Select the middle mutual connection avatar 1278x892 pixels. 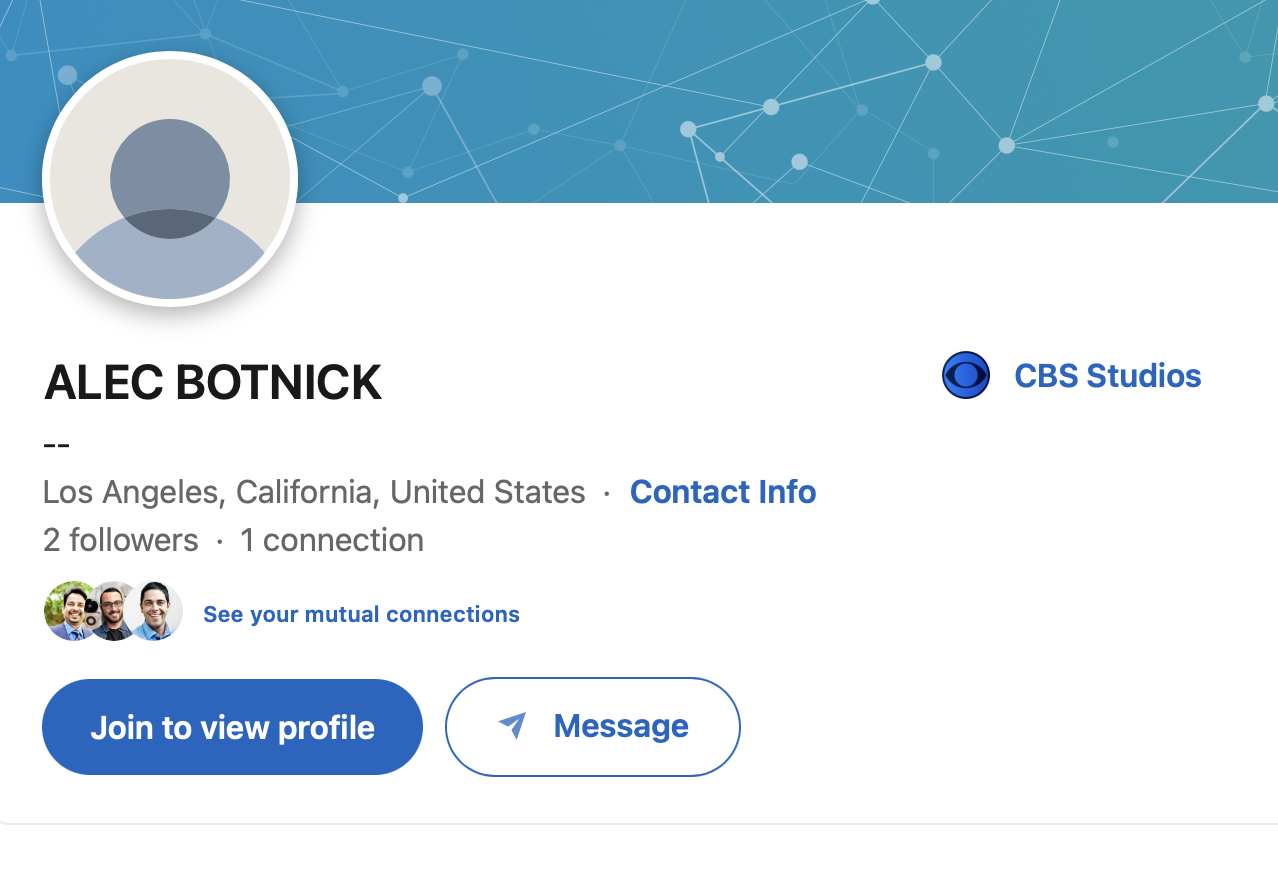pos(114,611)
